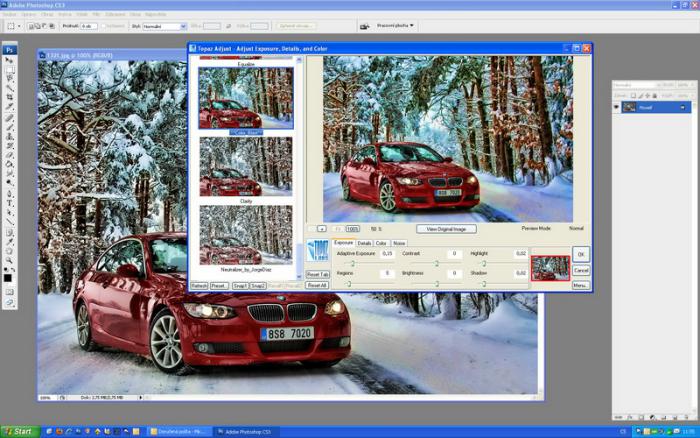Select the Move tool in toolbox

10,60
